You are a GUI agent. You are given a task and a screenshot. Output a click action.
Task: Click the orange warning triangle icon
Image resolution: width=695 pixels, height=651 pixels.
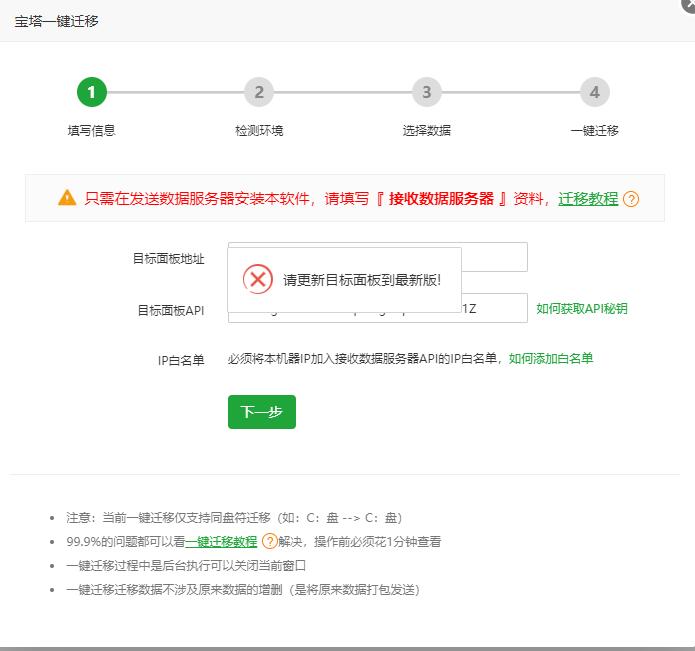point(67,198)
